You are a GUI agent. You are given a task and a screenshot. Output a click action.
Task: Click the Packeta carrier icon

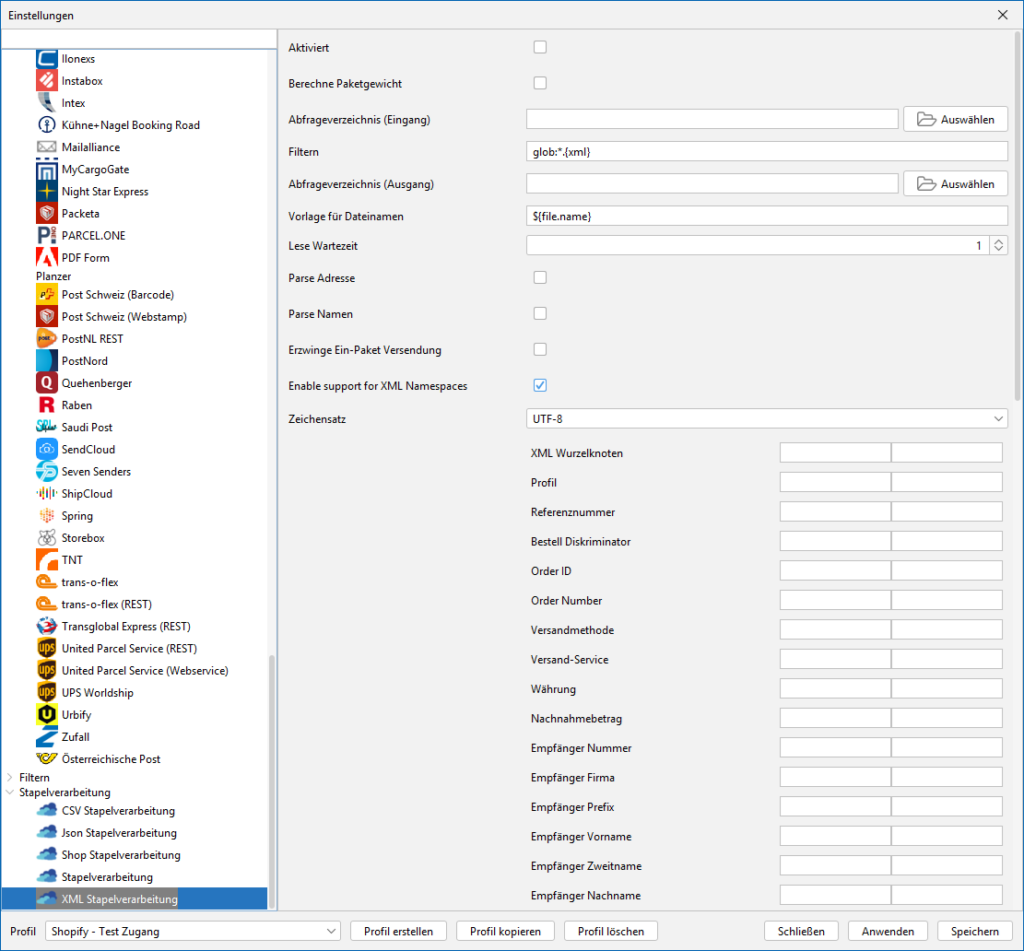tap(46, 213)
